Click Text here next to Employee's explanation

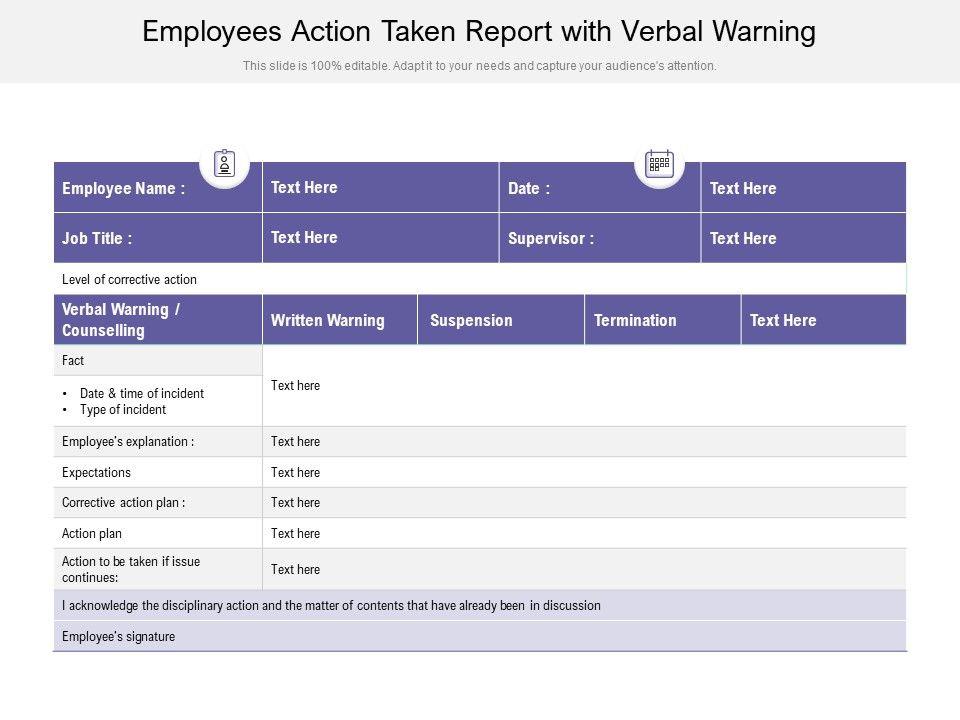point(295,442)
